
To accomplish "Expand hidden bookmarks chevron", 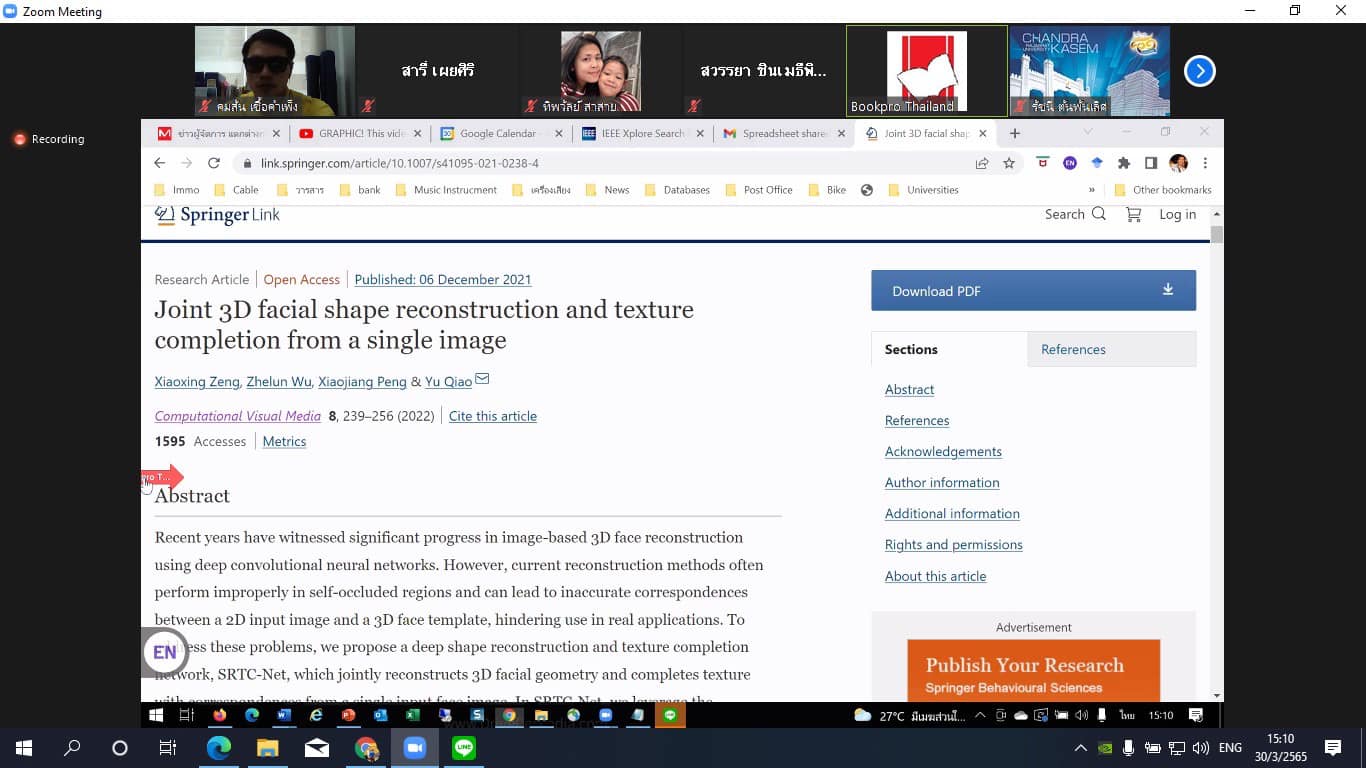I will (x=1091, y=190).
